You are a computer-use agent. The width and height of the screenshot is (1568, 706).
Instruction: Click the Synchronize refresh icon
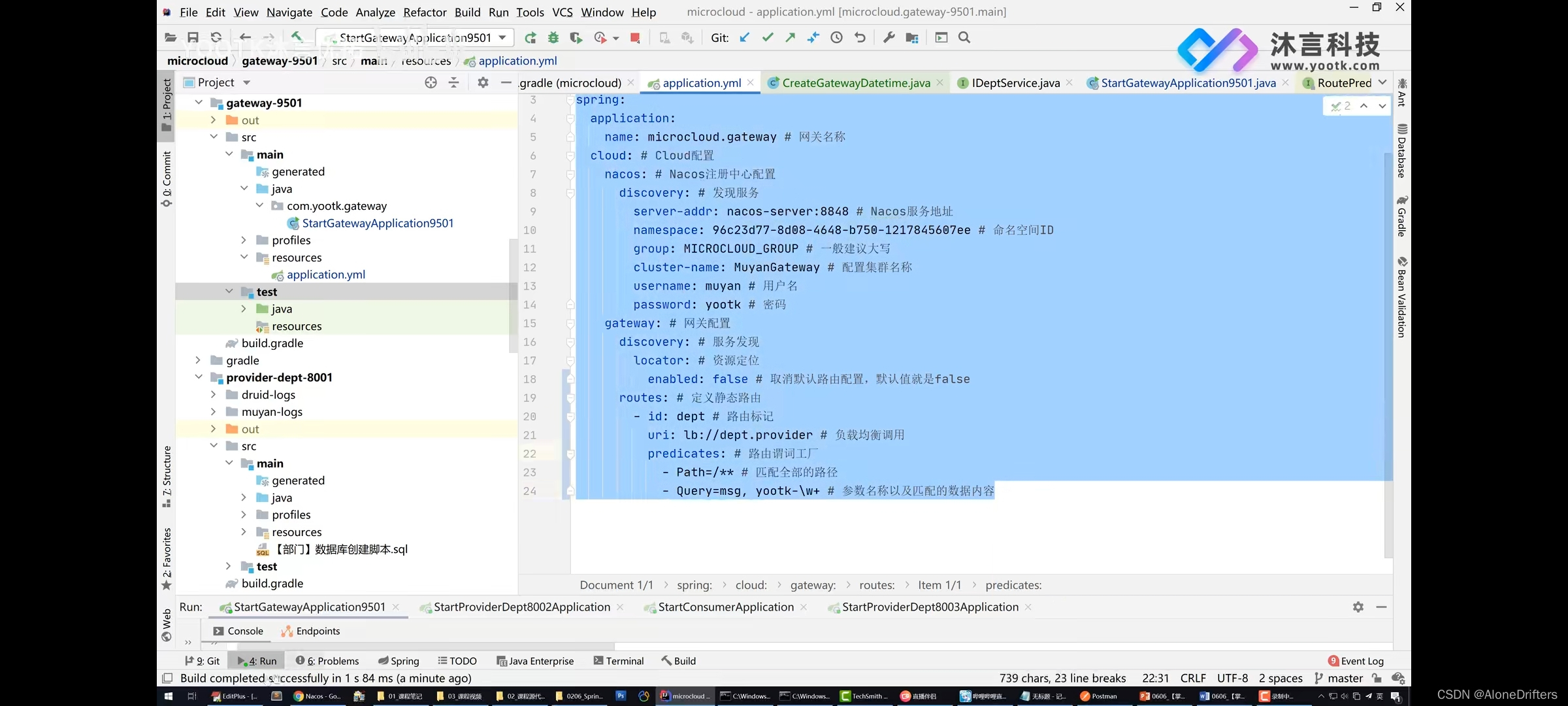216,38
